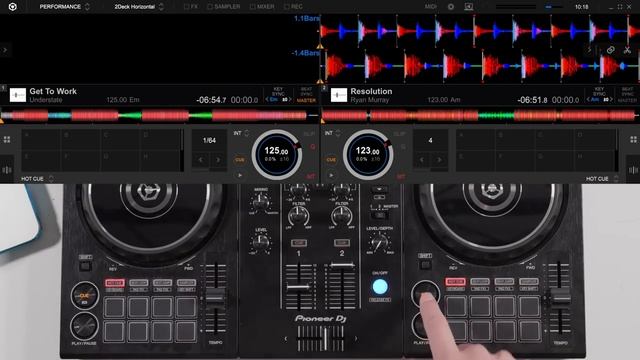Play deck 1 with the play icon
This screenshot has height=360, width=640.
point(240,176)
